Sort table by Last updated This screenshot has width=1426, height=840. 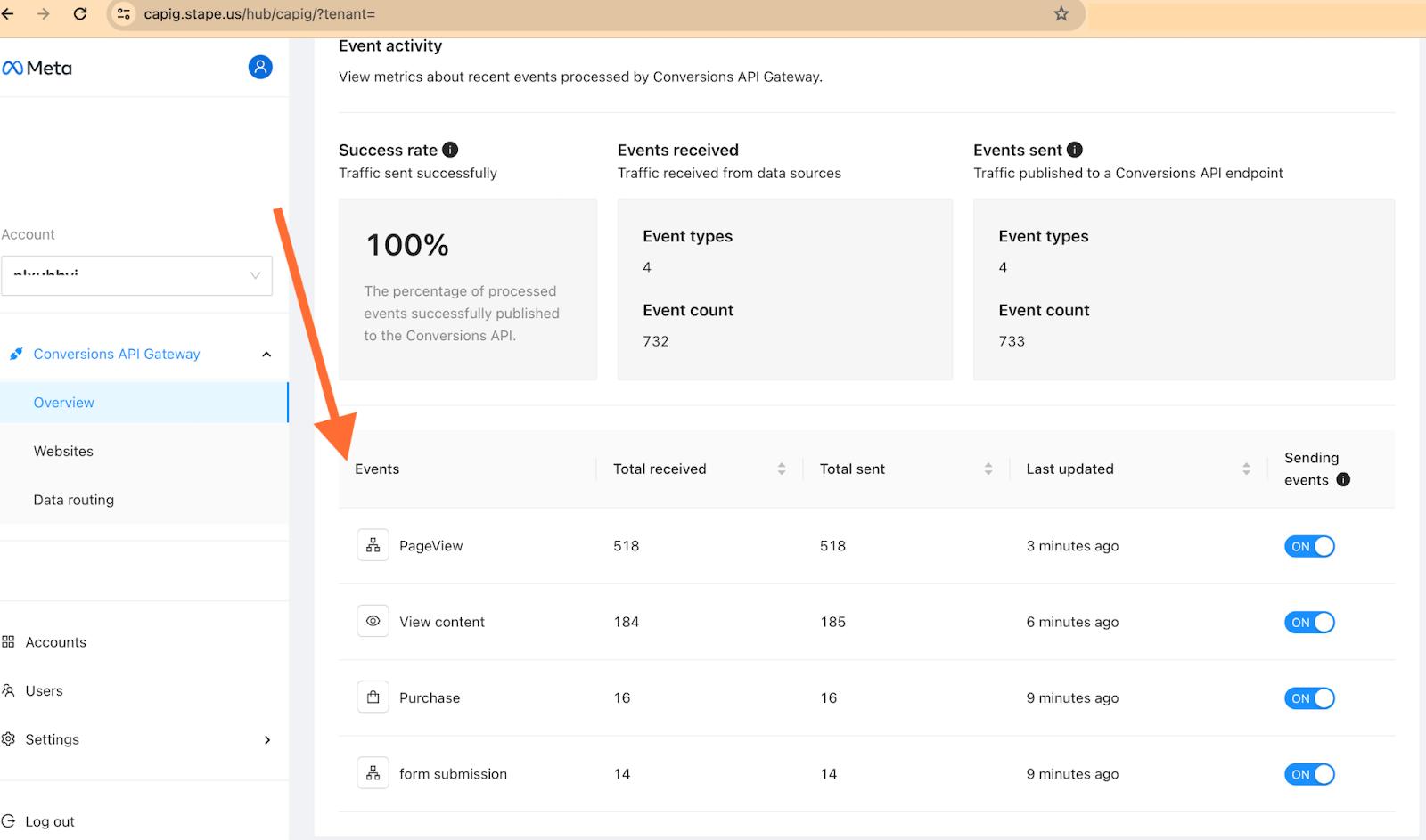[1246, 469]
